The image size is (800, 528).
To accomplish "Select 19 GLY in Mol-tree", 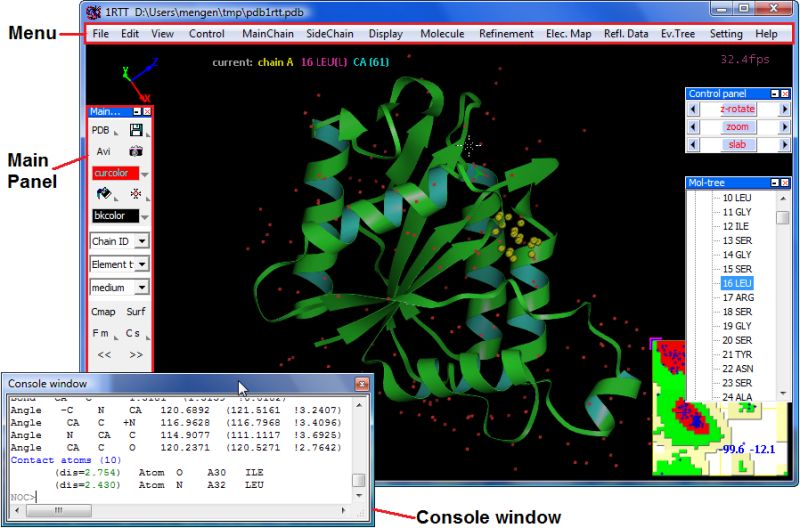I will pyautogui.click(x=737, y=326).
